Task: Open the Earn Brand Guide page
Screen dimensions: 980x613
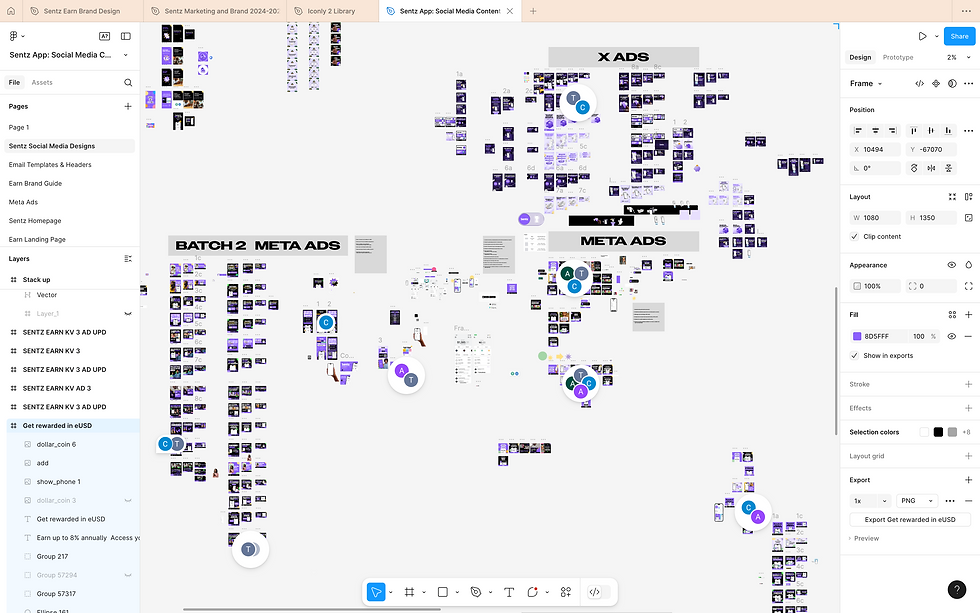Action: pos(35,183)
